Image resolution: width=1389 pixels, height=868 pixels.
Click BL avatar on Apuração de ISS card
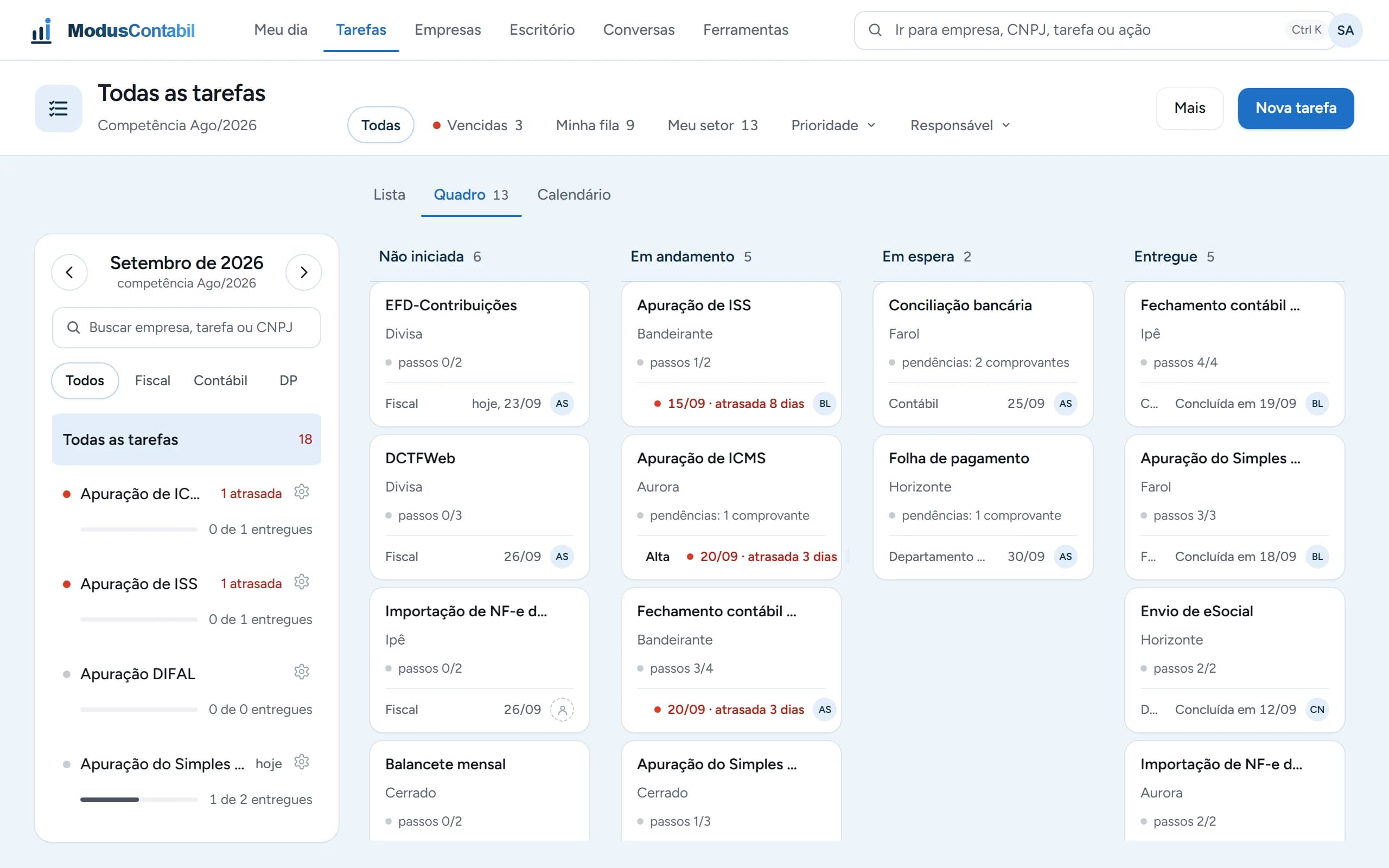pyautogui.click(x=825, y=404)
